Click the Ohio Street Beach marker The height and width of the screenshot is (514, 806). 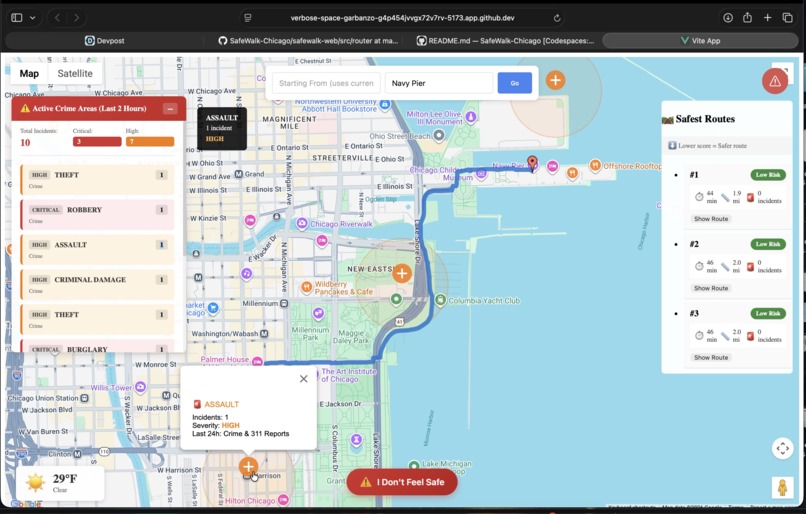click(438, 136)
